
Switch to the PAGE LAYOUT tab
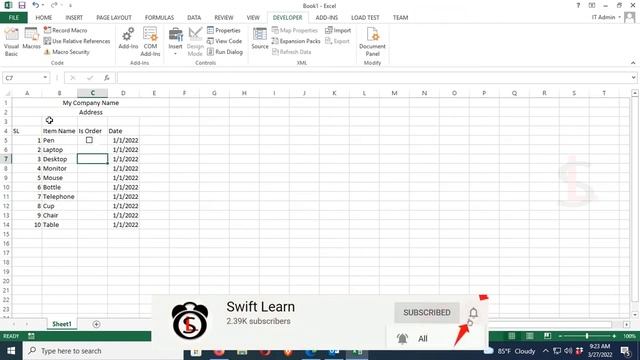tap(114, 18)
